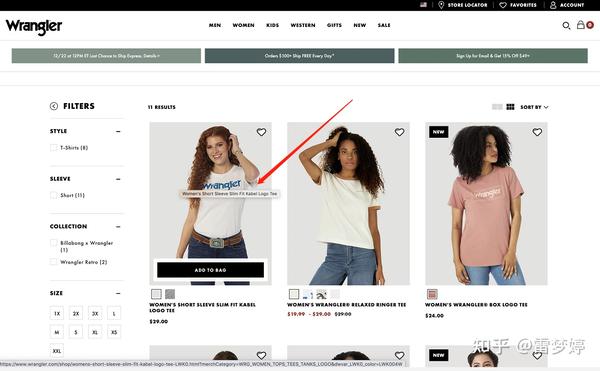Check the T-Shirts style filter
The height and width of the screenshot is (371, 600).
[54, 148]
